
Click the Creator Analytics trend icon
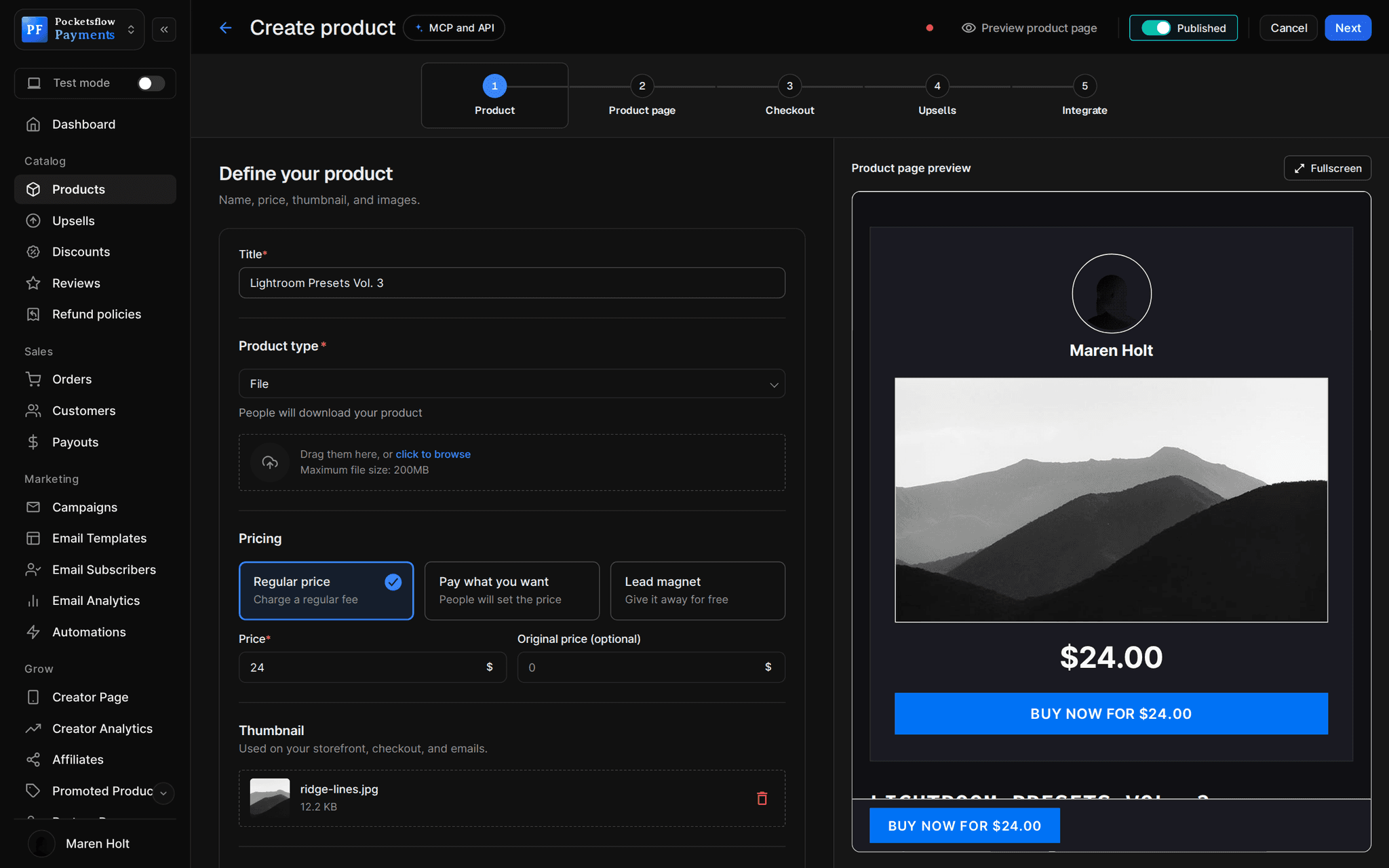pos(33,728)
